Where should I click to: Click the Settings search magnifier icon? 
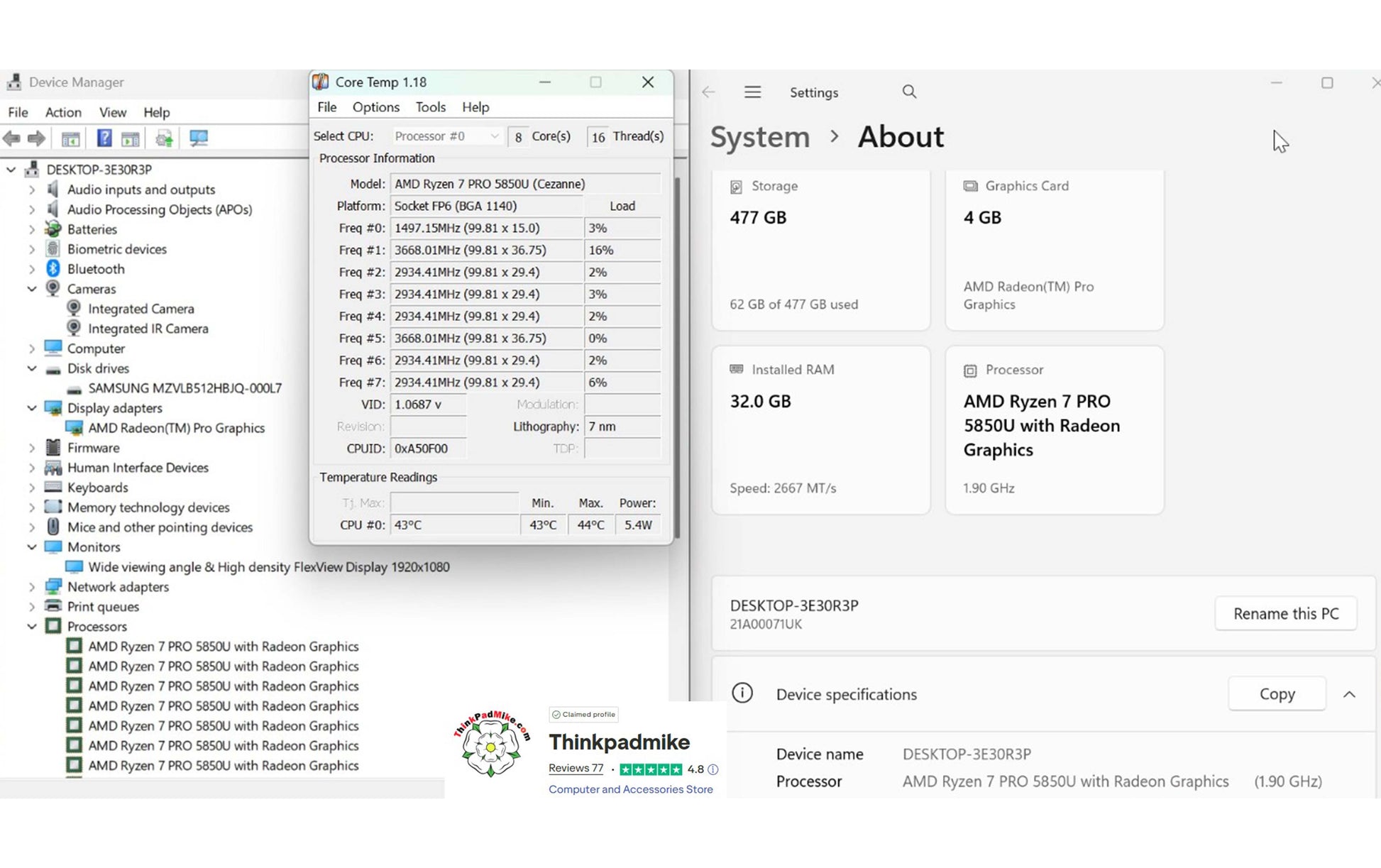coord(908,92)
